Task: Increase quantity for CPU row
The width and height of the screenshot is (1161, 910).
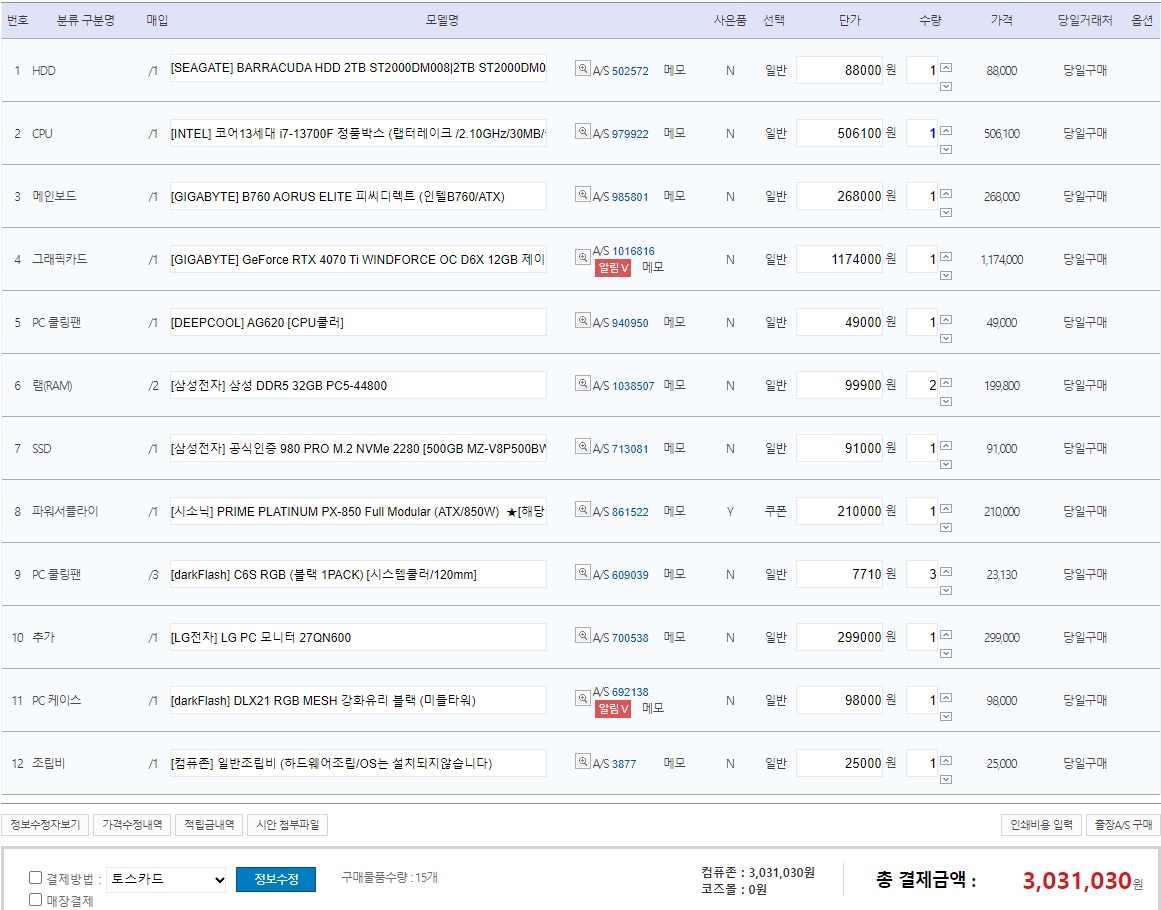Action: [x=946, y=130]
